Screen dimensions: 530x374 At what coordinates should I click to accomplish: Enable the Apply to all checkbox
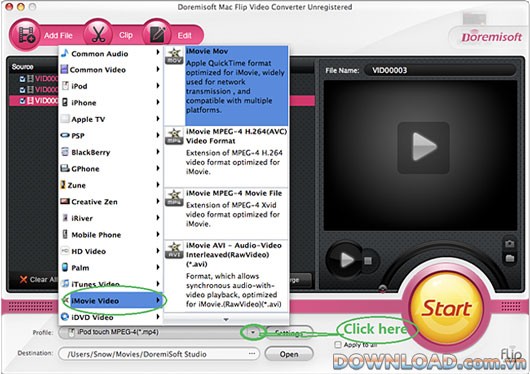tap(338, 345)
